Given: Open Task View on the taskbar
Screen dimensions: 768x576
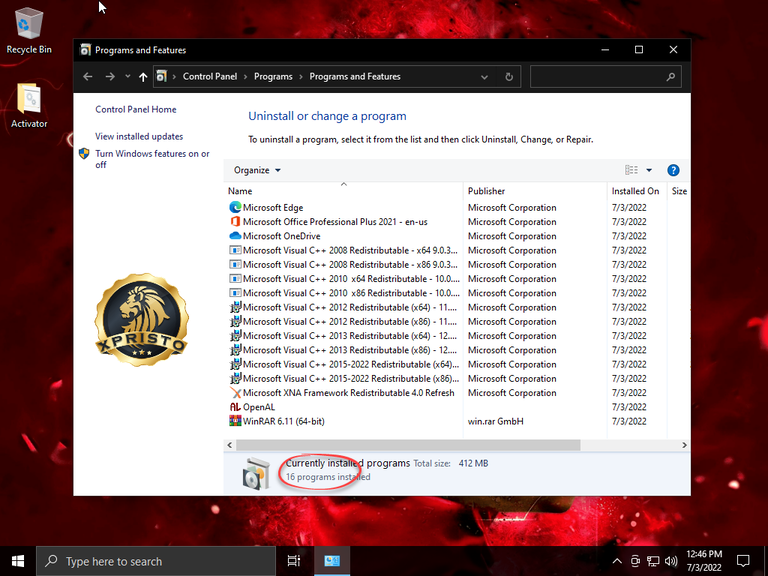Looking at the screenshot, I should point(294,561).
